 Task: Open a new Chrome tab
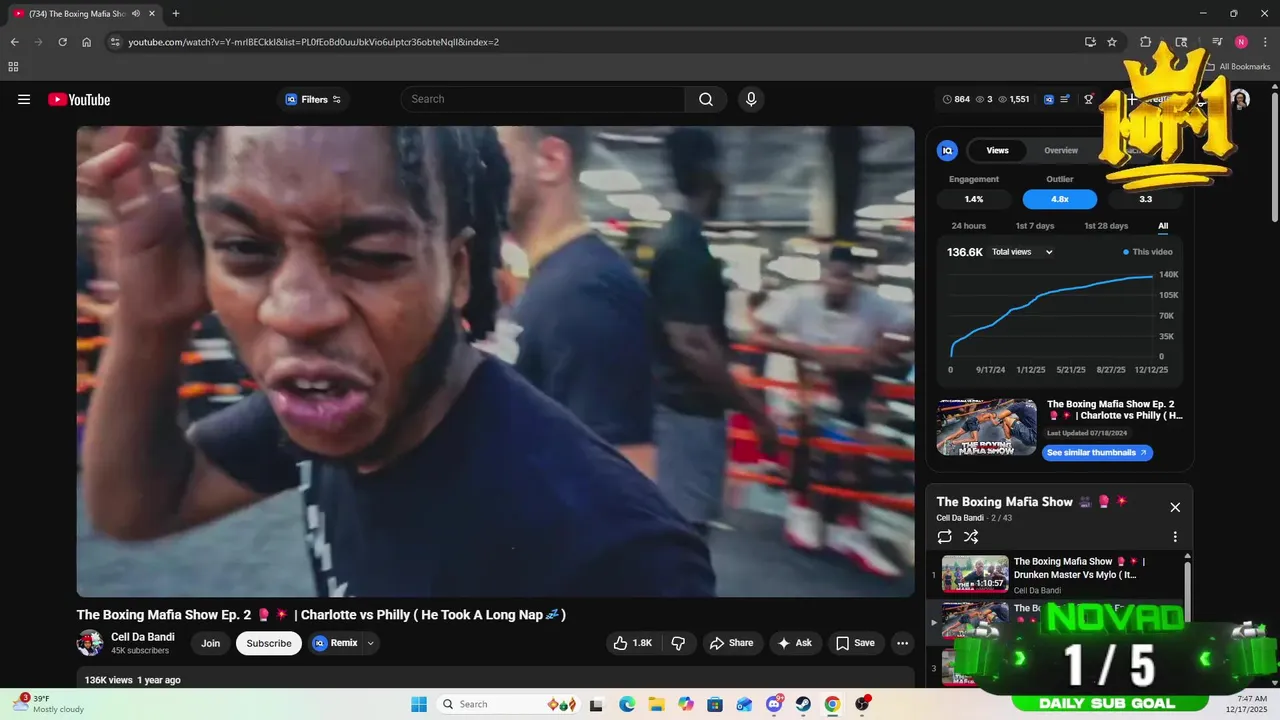coord(176,13)
